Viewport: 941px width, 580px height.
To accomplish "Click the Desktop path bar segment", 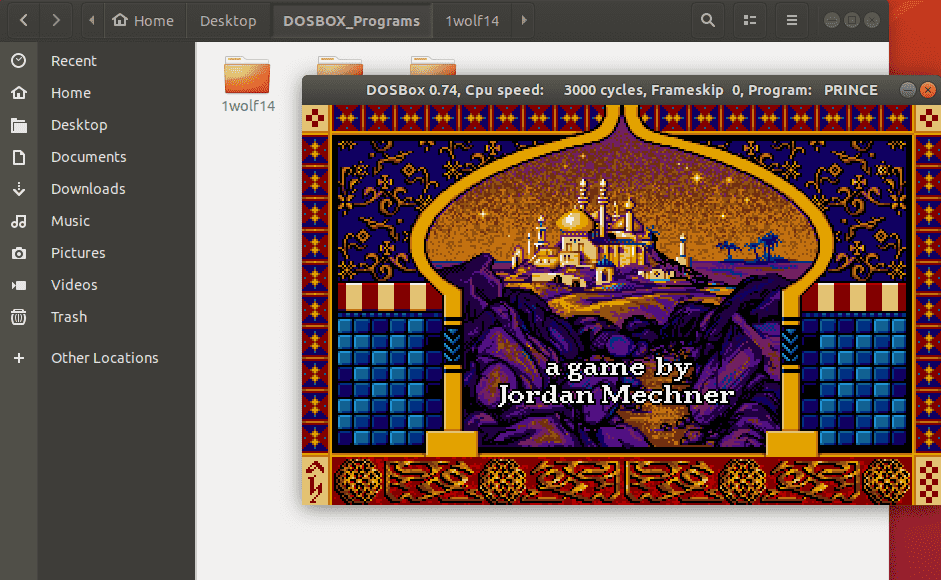I will click(x=228, y=20).
